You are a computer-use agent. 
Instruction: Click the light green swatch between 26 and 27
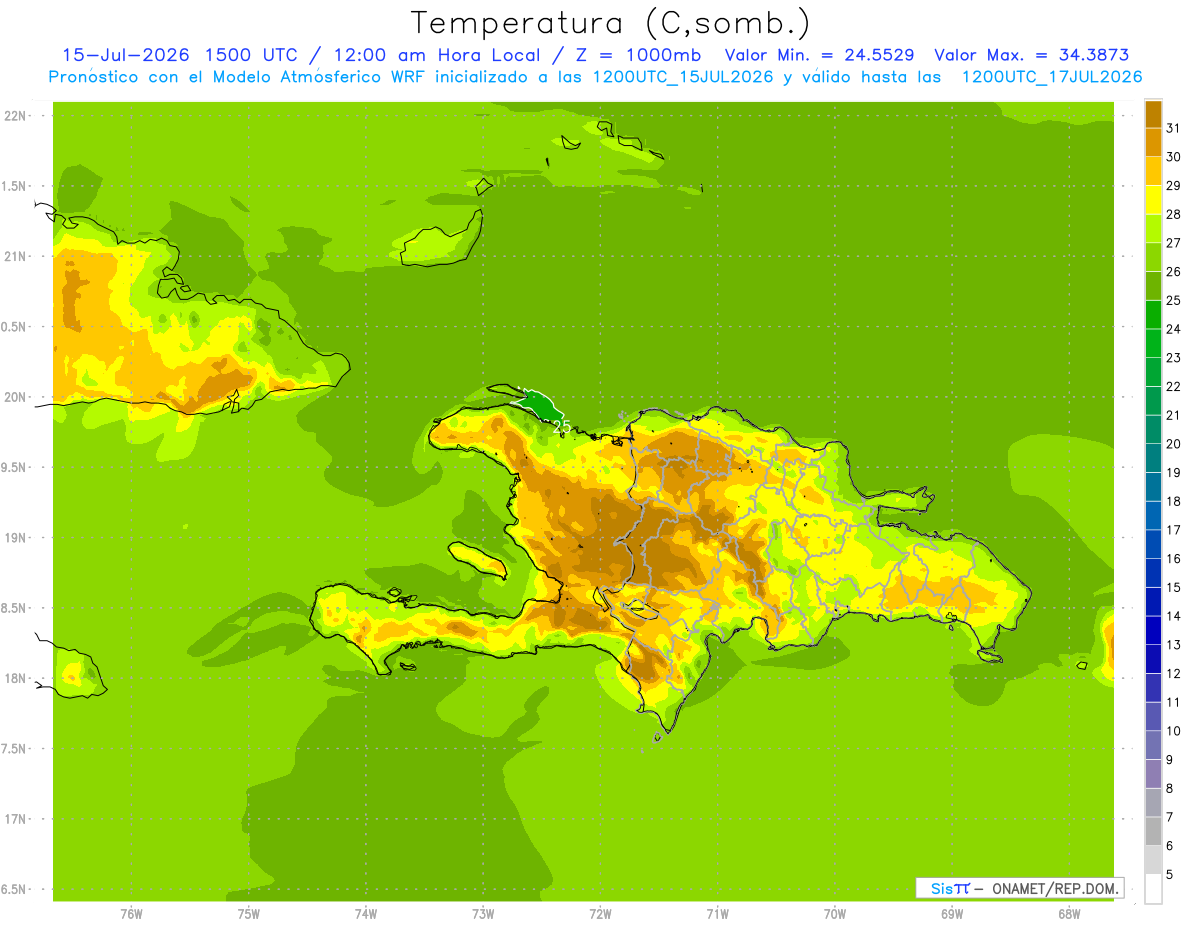pyautogui.click(x=1153, y=257)
